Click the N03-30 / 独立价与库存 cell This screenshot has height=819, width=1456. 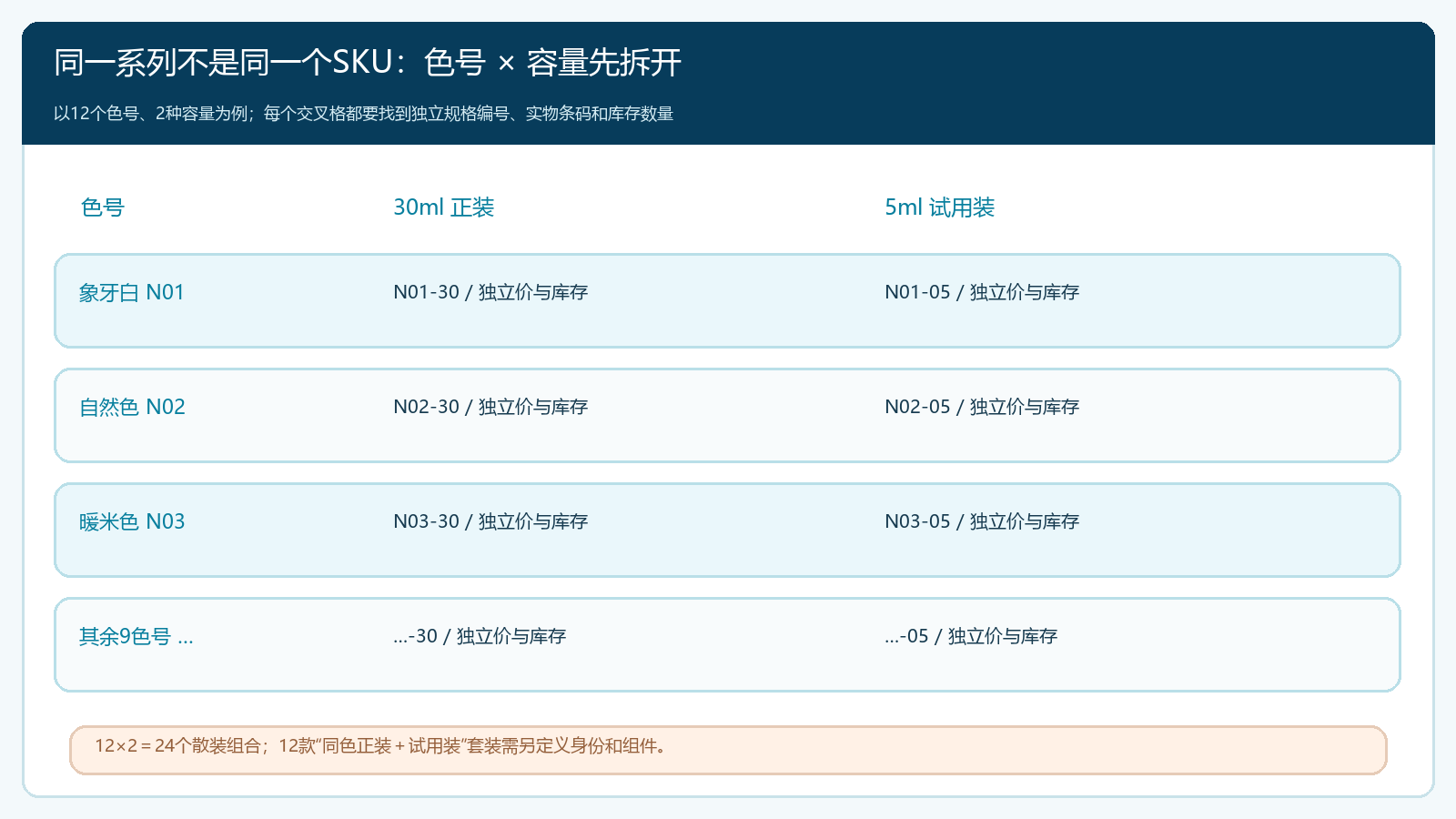490,521
